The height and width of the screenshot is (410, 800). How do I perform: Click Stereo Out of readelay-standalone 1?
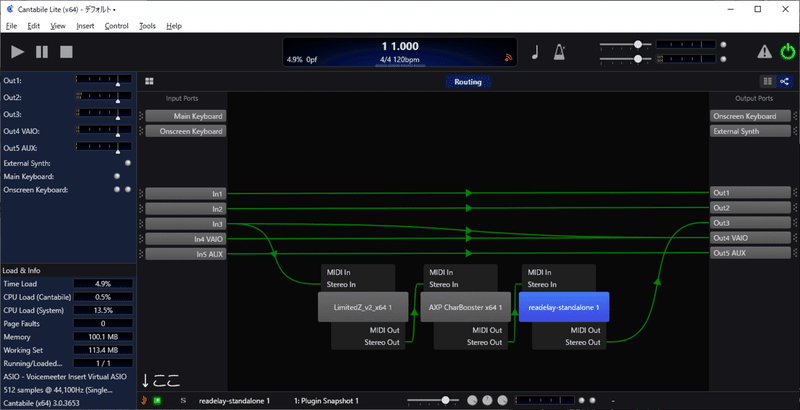tap(583, 343)
